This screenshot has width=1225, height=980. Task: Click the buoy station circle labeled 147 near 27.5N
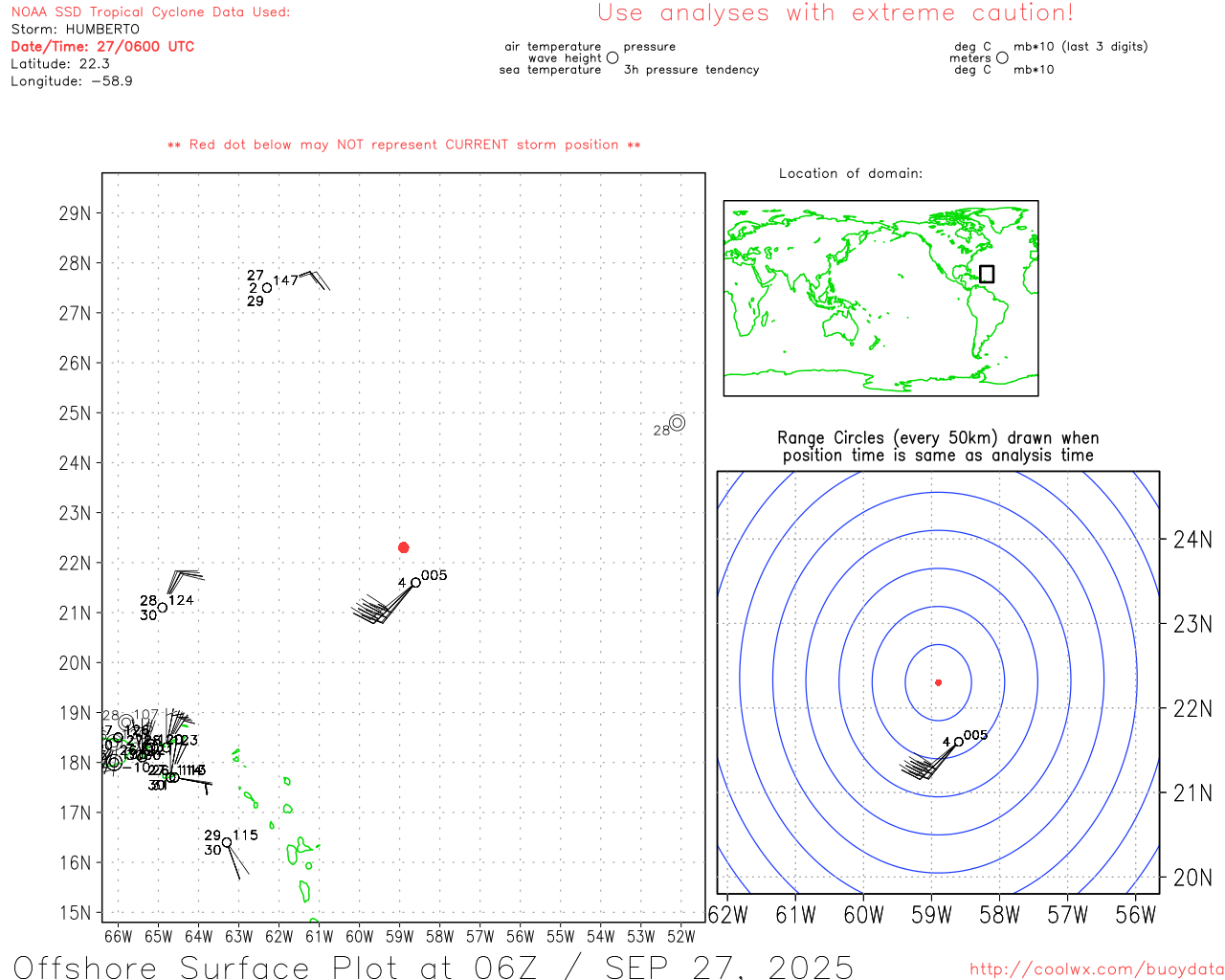(x=267, y=288)
